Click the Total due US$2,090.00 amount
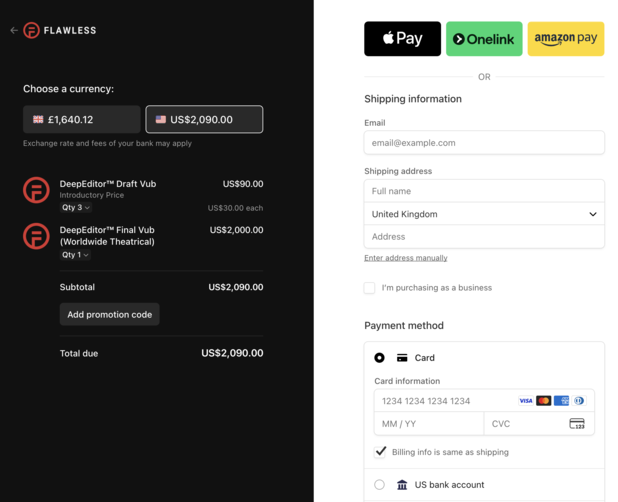The height and width of the screenshot is (502, 618). click(x=232, y=353)
